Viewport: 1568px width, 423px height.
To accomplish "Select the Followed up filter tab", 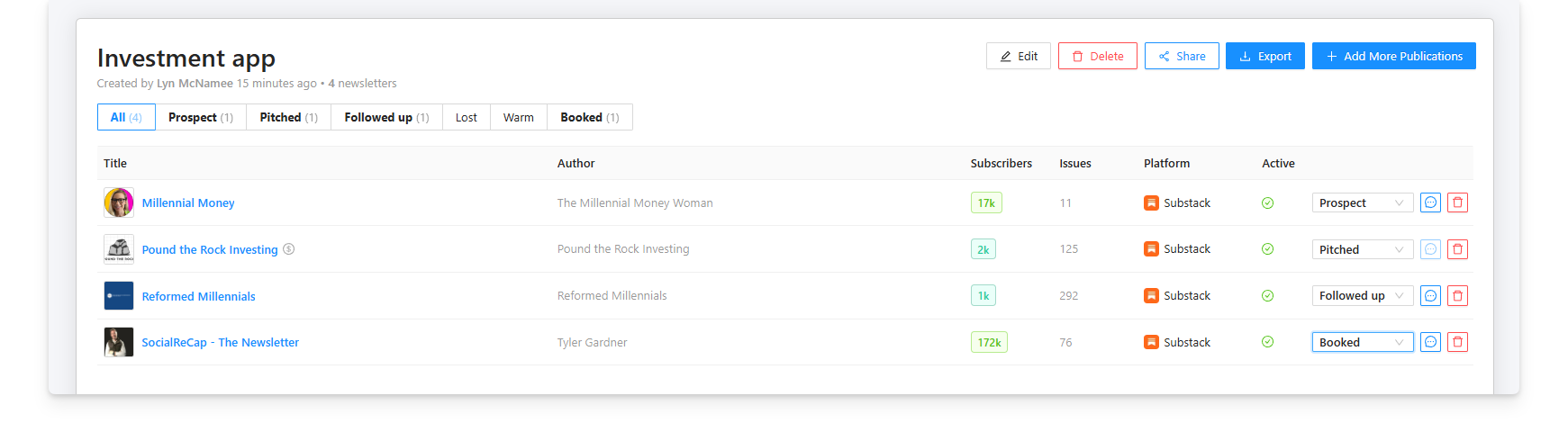I will pos(386,117).
